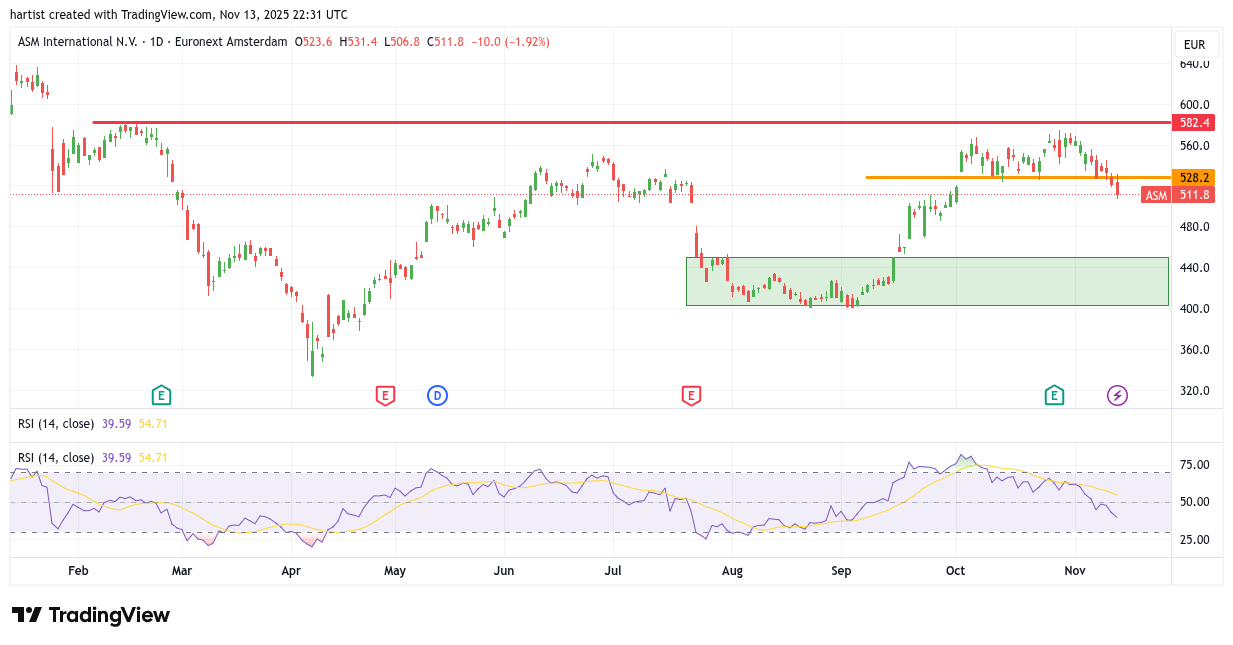Select the upper RSI (14, close) legend
Viewport: 1233px width, 645px height.
[56, 423]
